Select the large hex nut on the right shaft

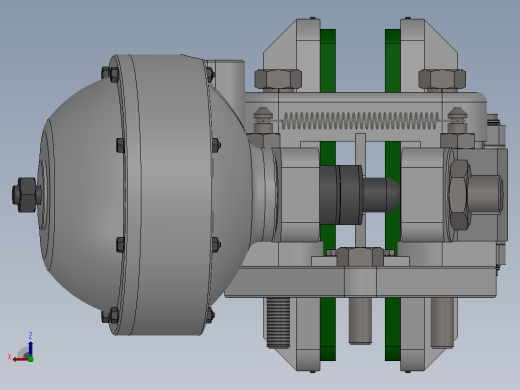459,195
